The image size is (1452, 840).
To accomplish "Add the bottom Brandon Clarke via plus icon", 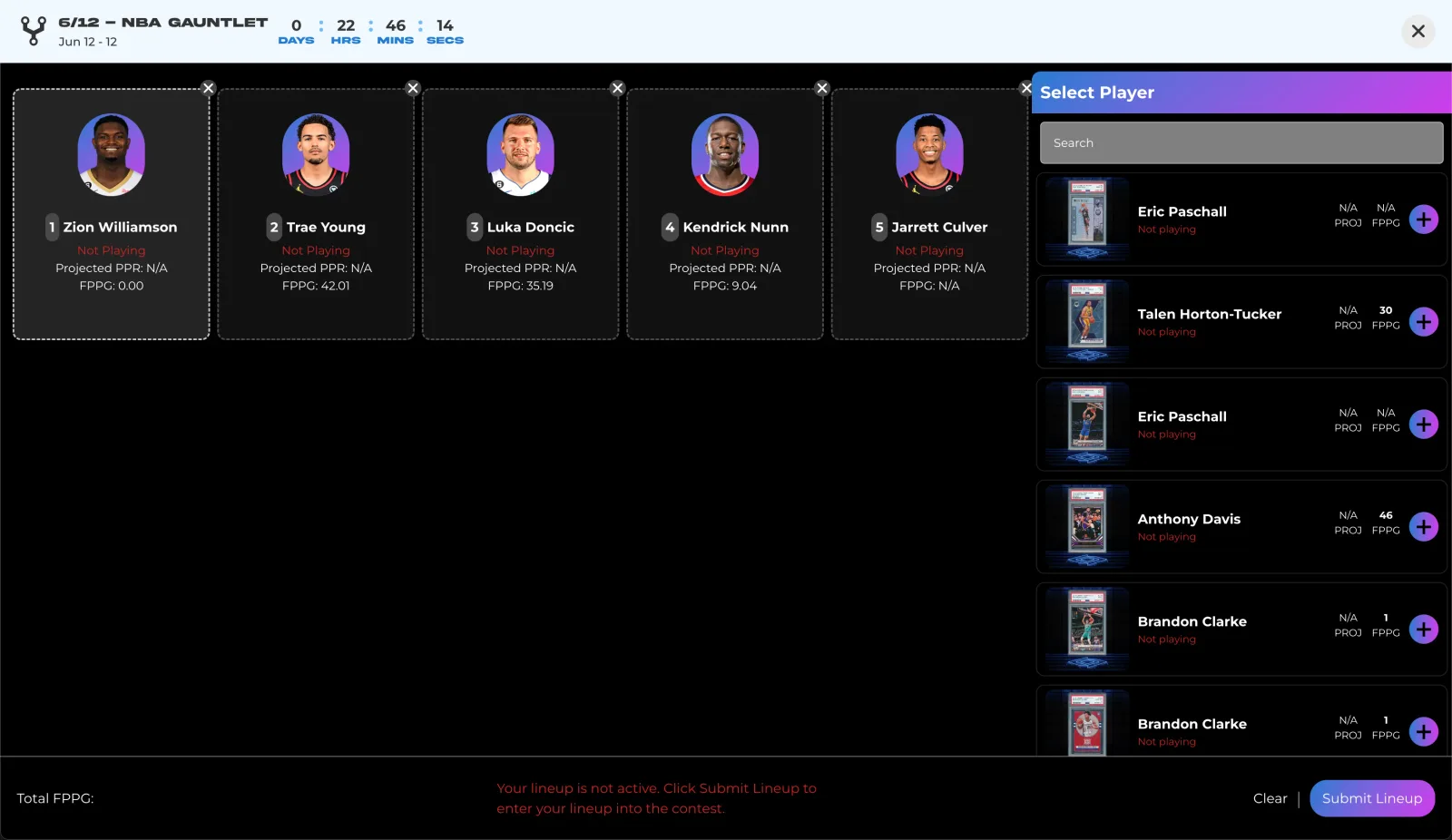I will tap(1424, 732).
